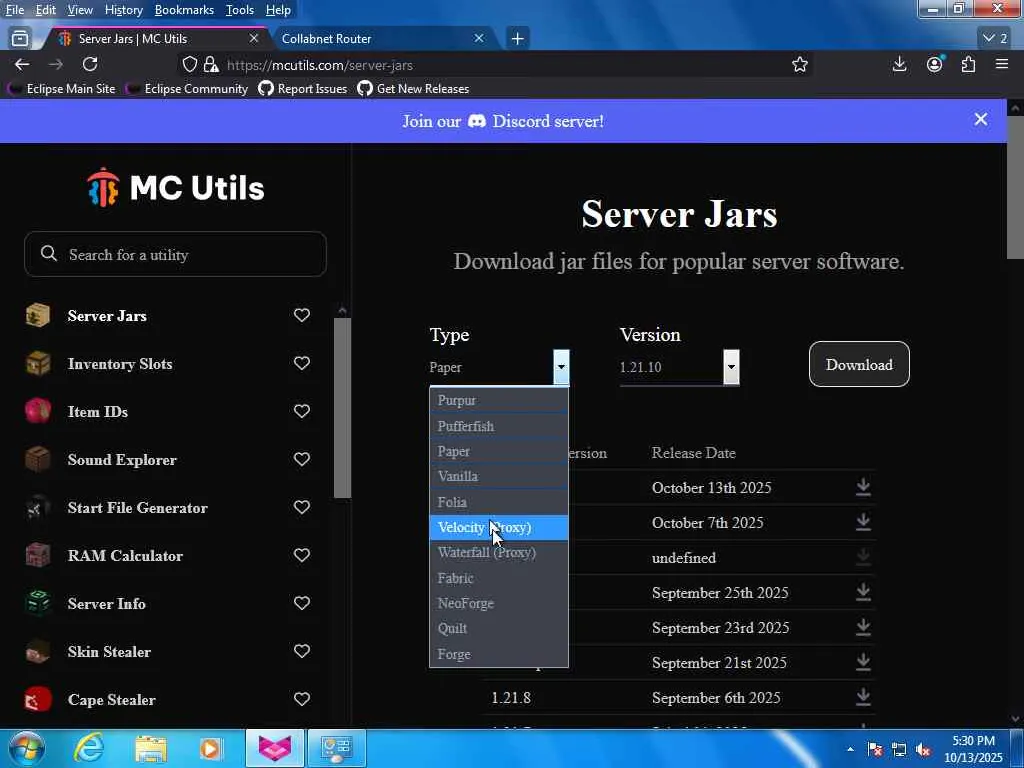Select Pufferfish from the Type list
This screenshot has height=768, width=1024.
[499, 426]
